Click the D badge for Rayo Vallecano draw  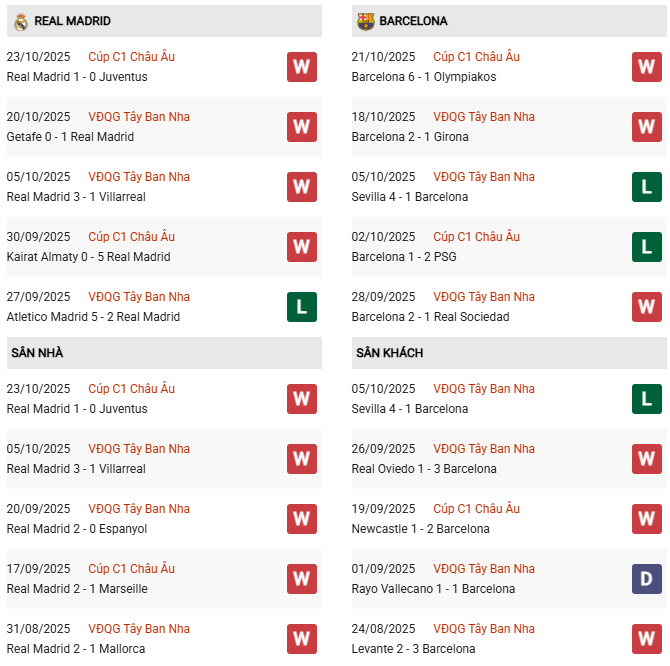tap(647, 579)
